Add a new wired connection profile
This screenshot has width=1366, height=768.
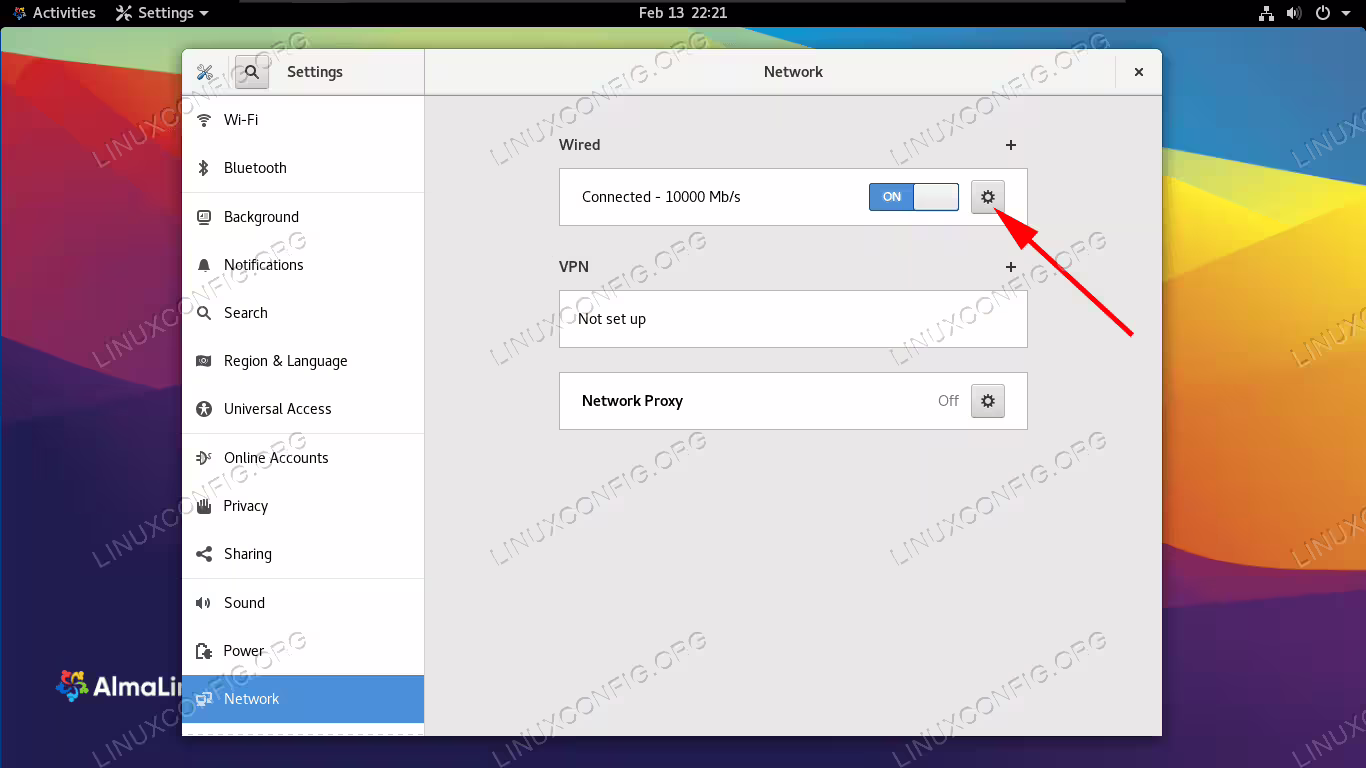[1011, 145]
